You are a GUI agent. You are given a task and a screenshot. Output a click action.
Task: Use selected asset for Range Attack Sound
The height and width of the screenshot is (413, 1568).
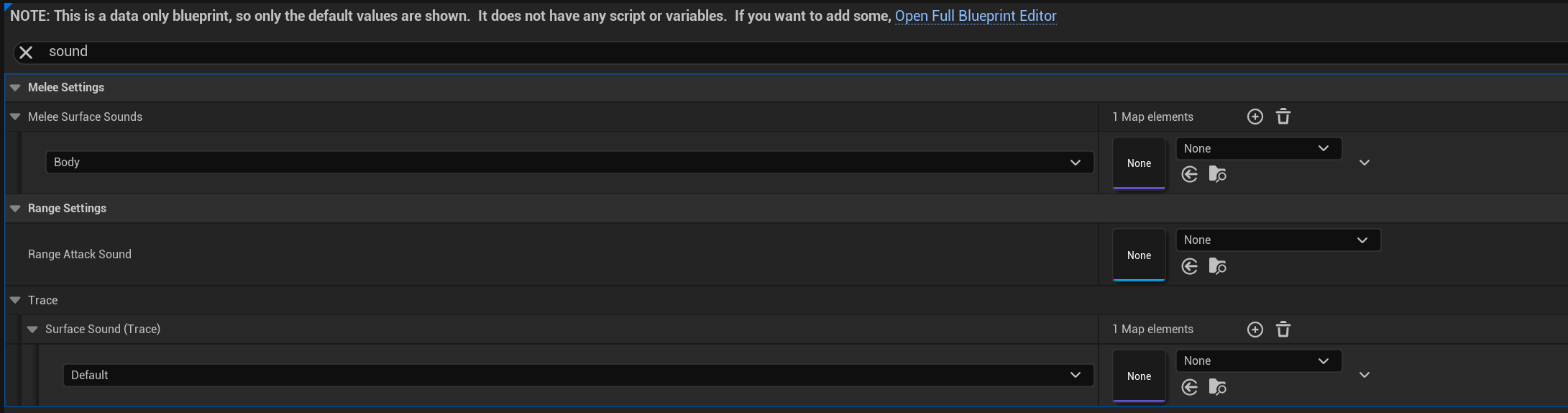click(1190, 266)
